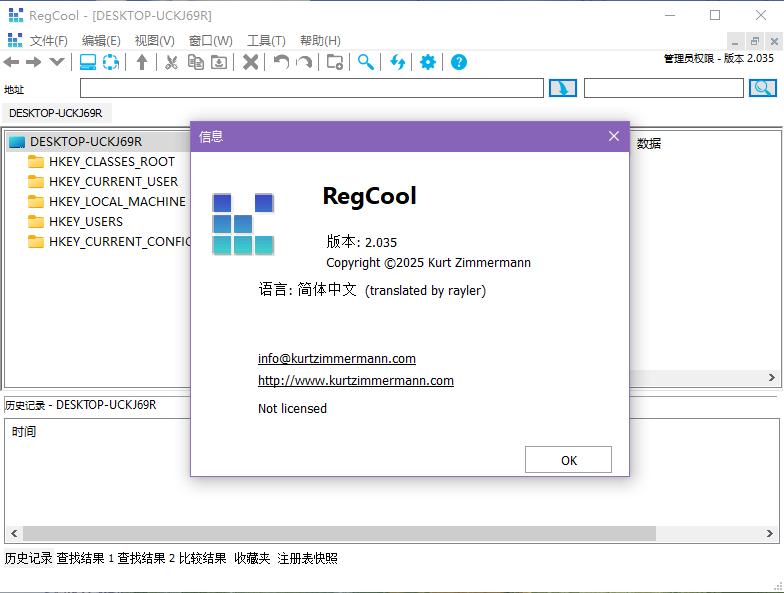Select HKEY_LOCAL_MACHINE in the registry tree
This screenshot has width=784, height=593.
pyautogui.click(x=117, y=201)
